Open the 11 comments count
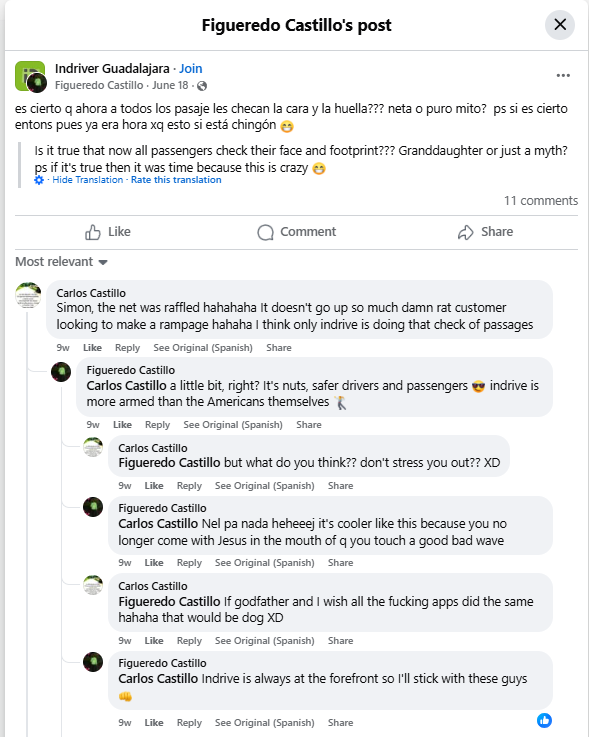Image resolution: width=589 pixels, height=737 pixels. 541,201
